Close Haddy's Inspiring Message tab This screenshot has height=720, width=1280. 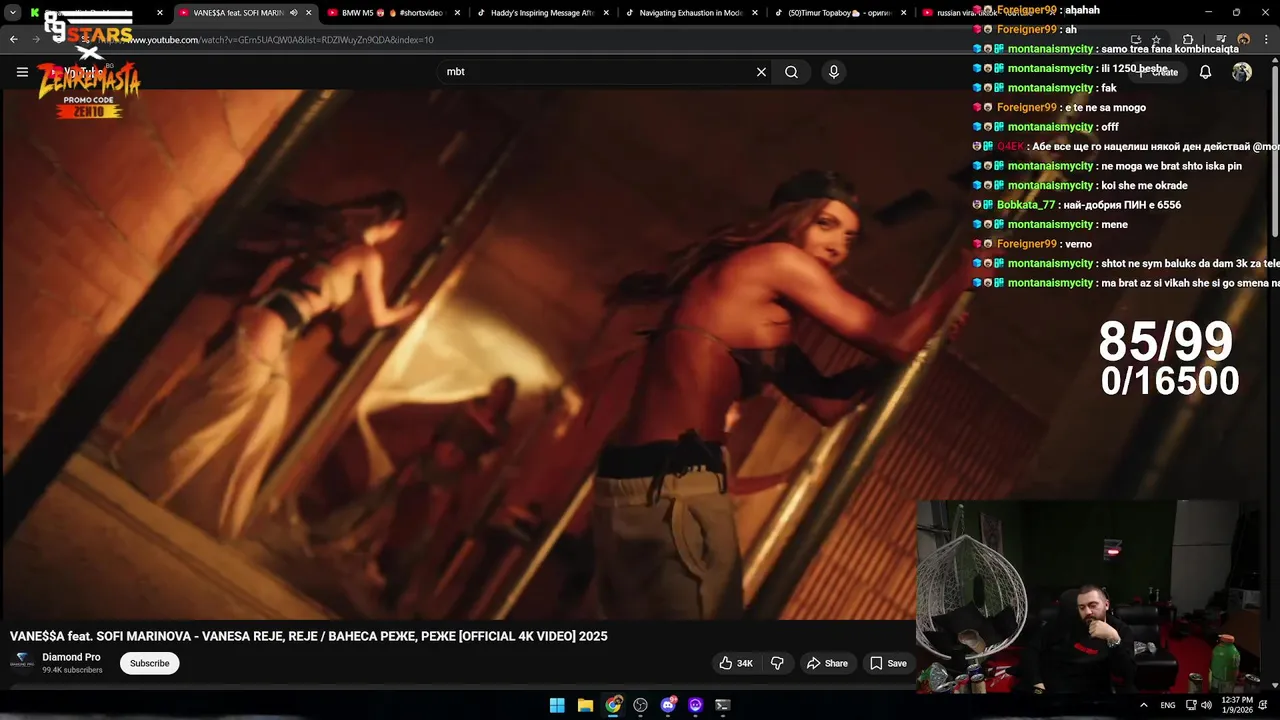coord(606,13)
